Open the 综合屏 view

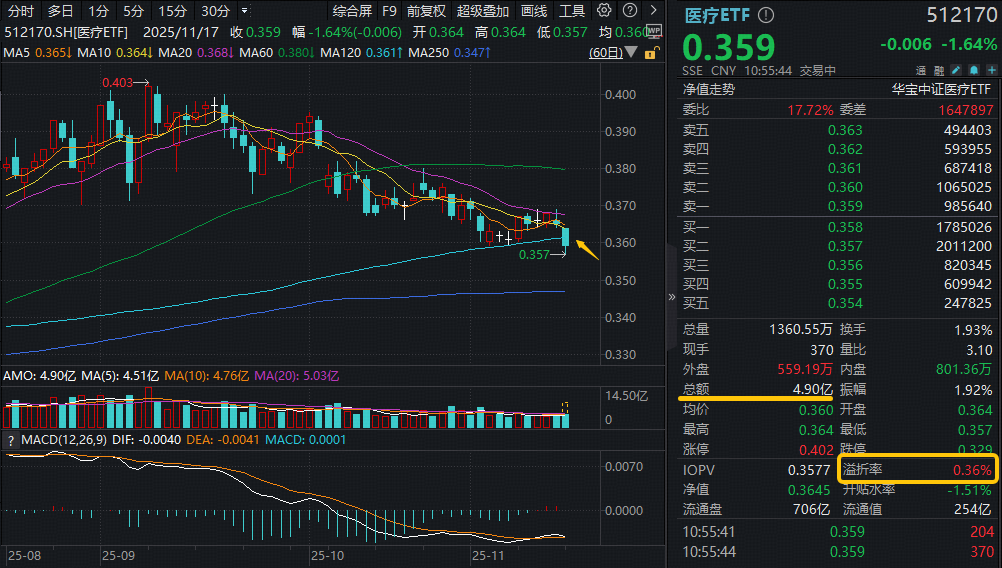352,11
